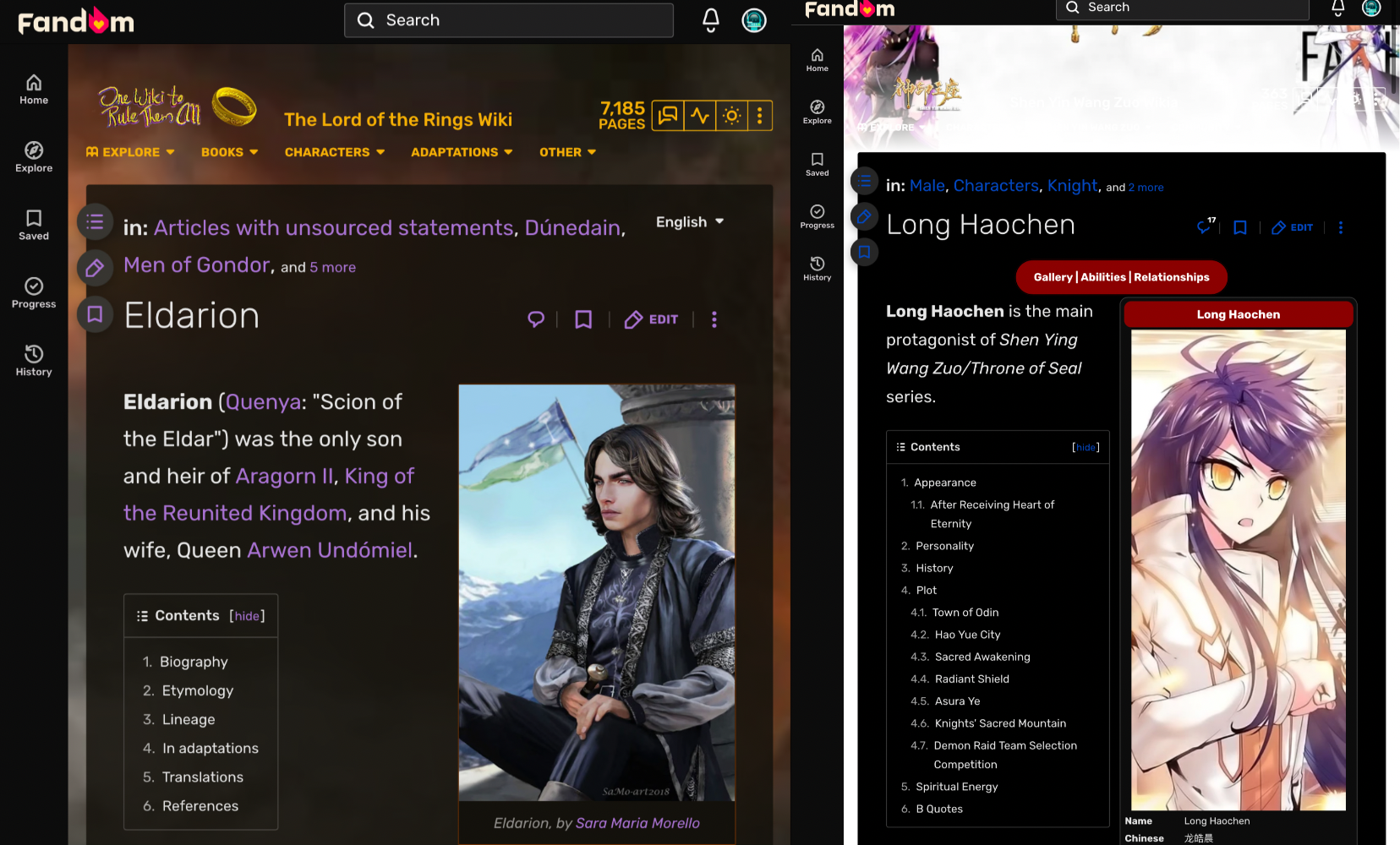This screenshot has width=1400, height=845.
Task: Click the notification bell in the Long Haochen window
Action: 1337,8
